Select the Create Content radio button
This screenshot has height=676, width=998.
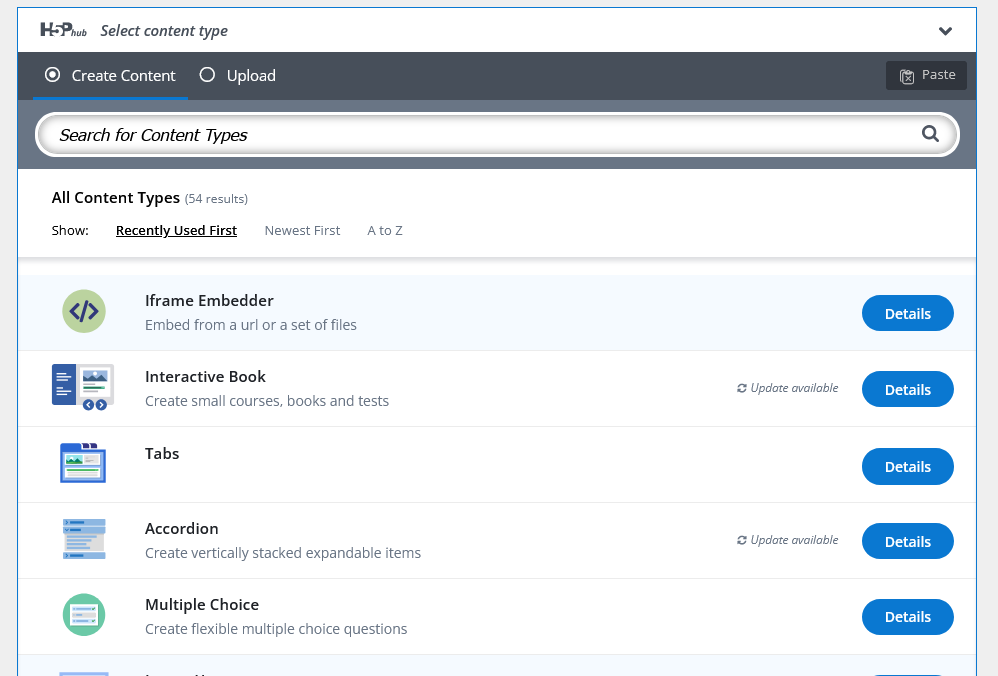(52, 75)
